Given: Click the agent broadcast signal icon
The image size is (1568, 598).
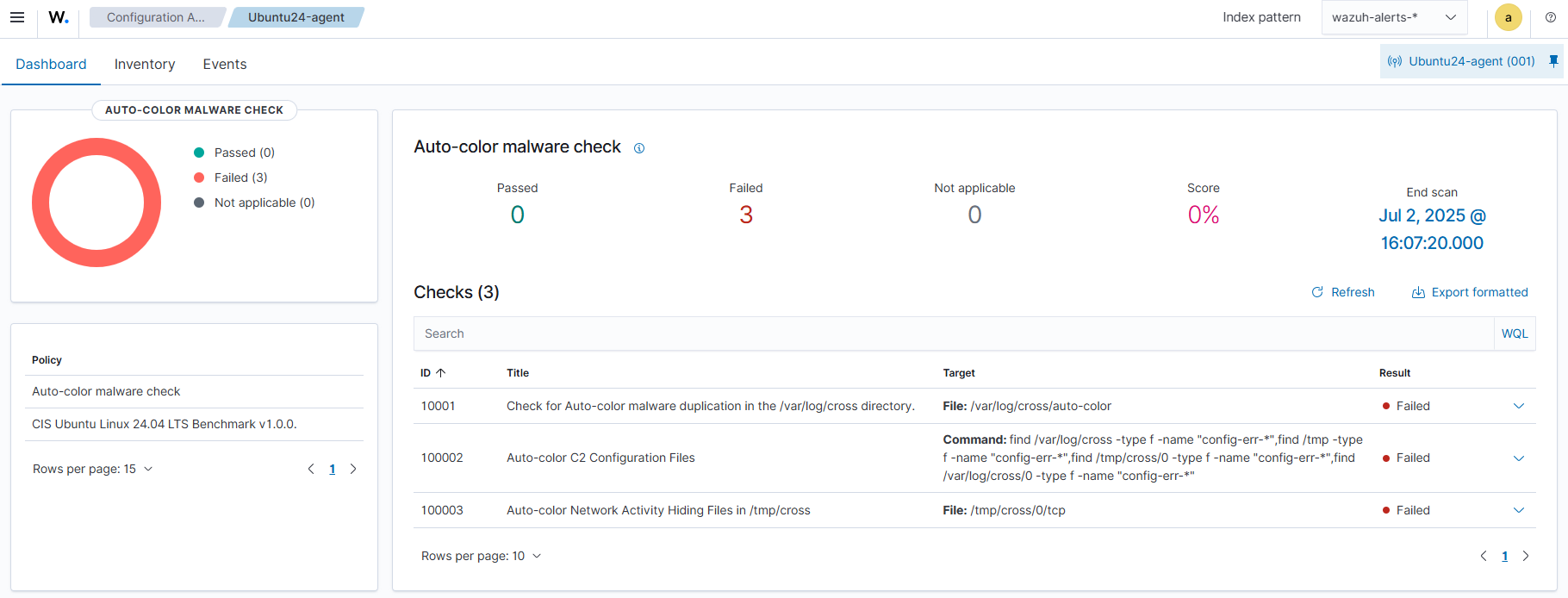Looking at the screenshot, I should (1395, 62).
